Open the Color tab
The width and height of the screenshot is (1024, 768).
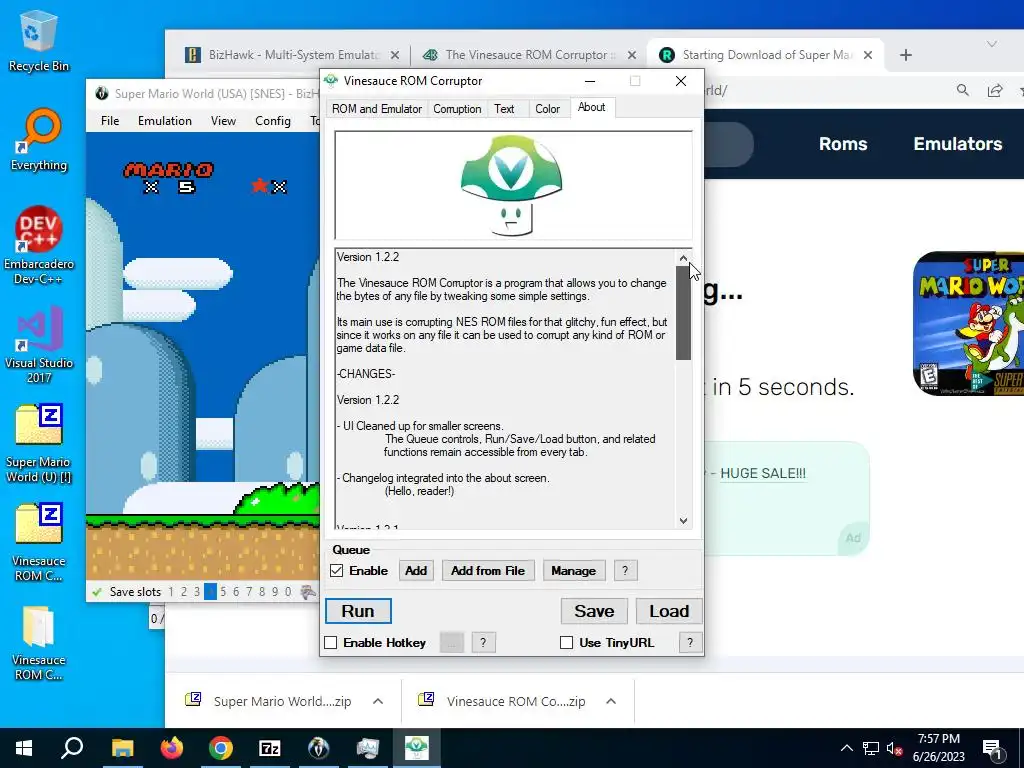[x=547, y=109]
